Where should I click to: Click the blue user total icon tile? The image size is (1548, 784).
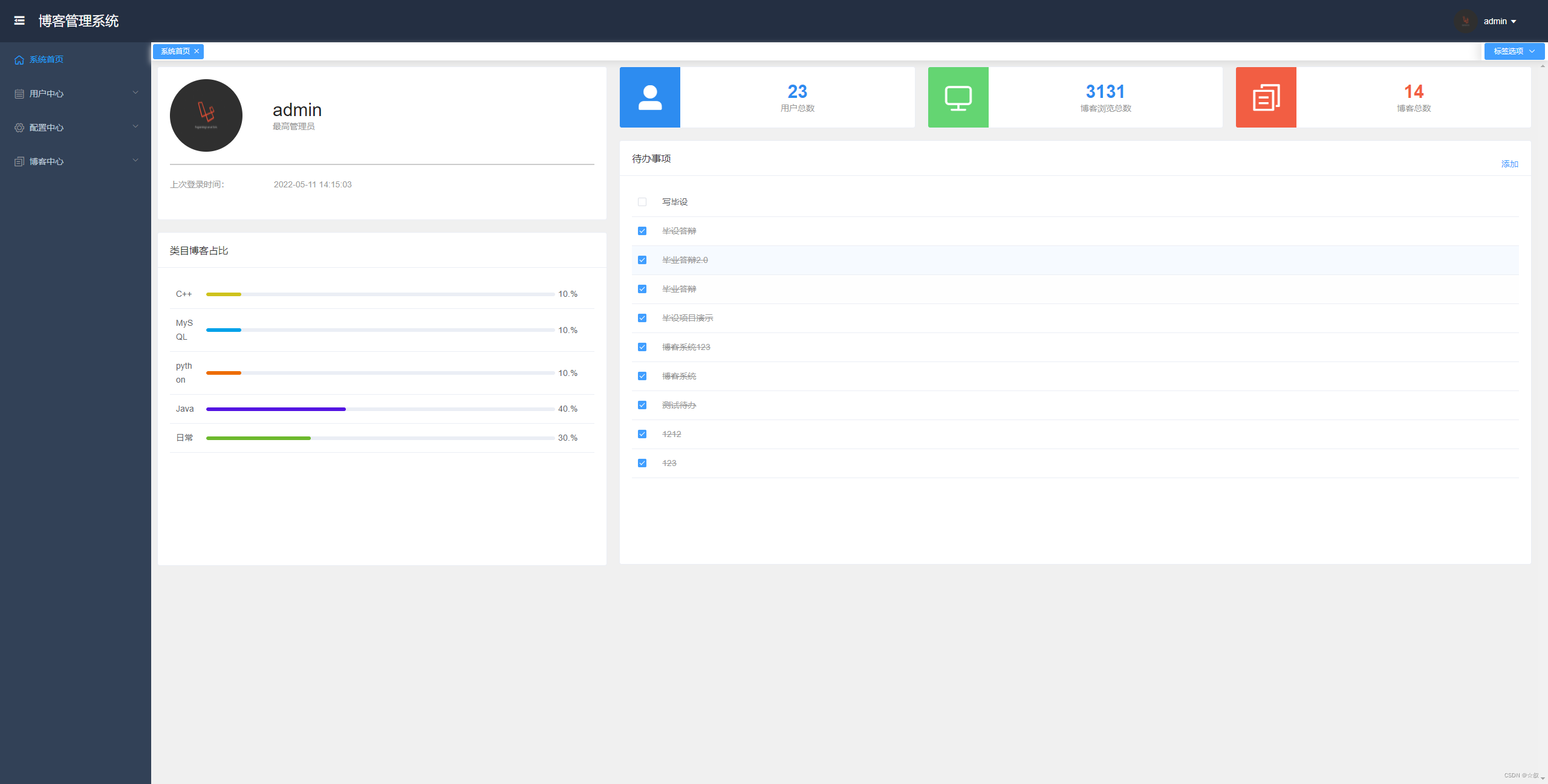[x=650, y=97]
